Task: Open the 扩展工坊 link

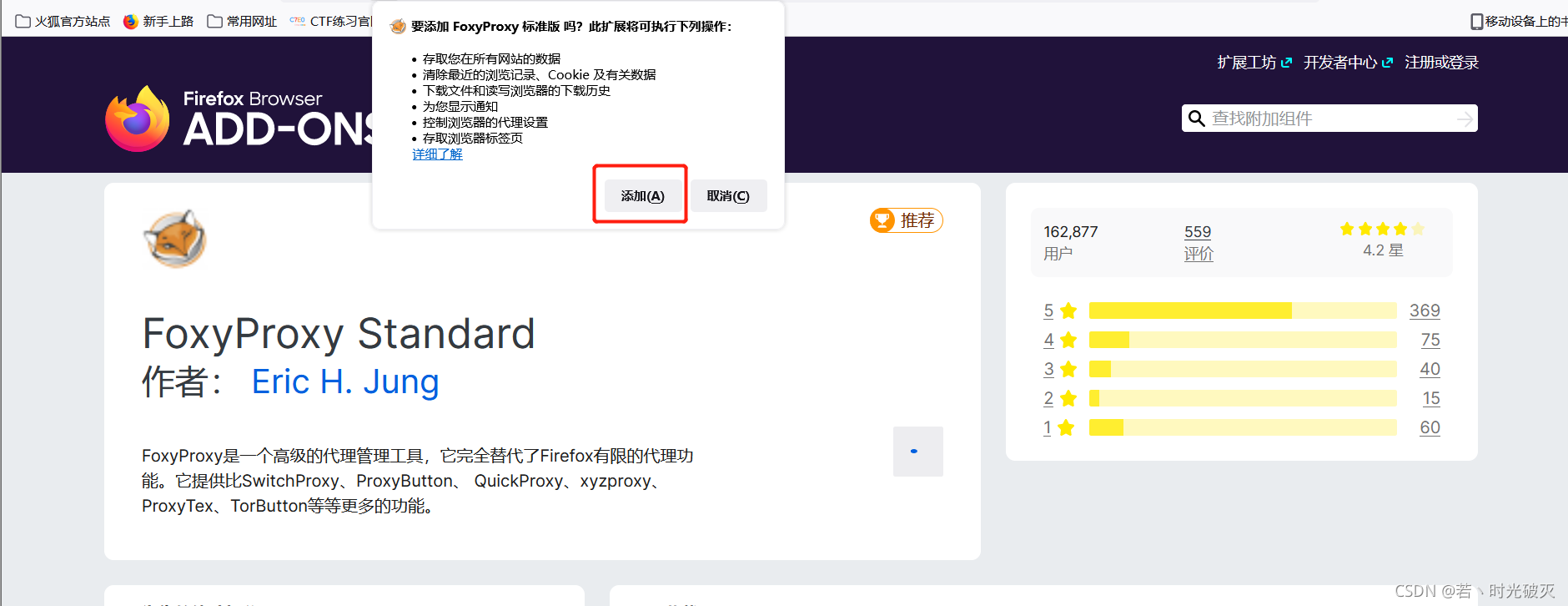Action: coord(1254,63)
